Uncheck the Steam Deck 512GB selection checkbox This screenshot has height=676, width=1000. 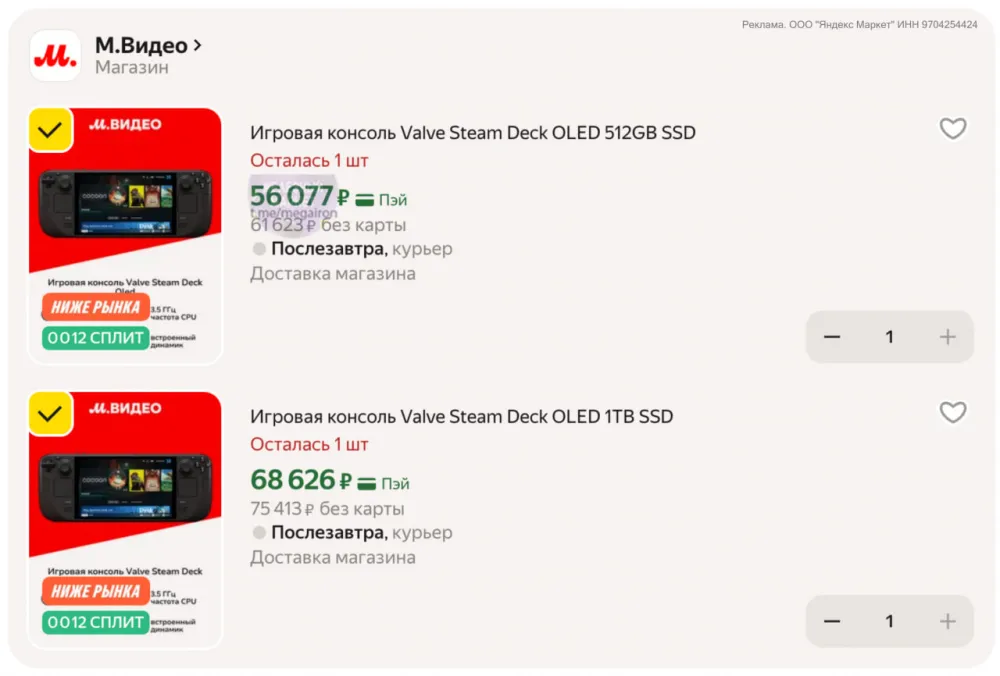pyautogui.click(x=50, y=130)
